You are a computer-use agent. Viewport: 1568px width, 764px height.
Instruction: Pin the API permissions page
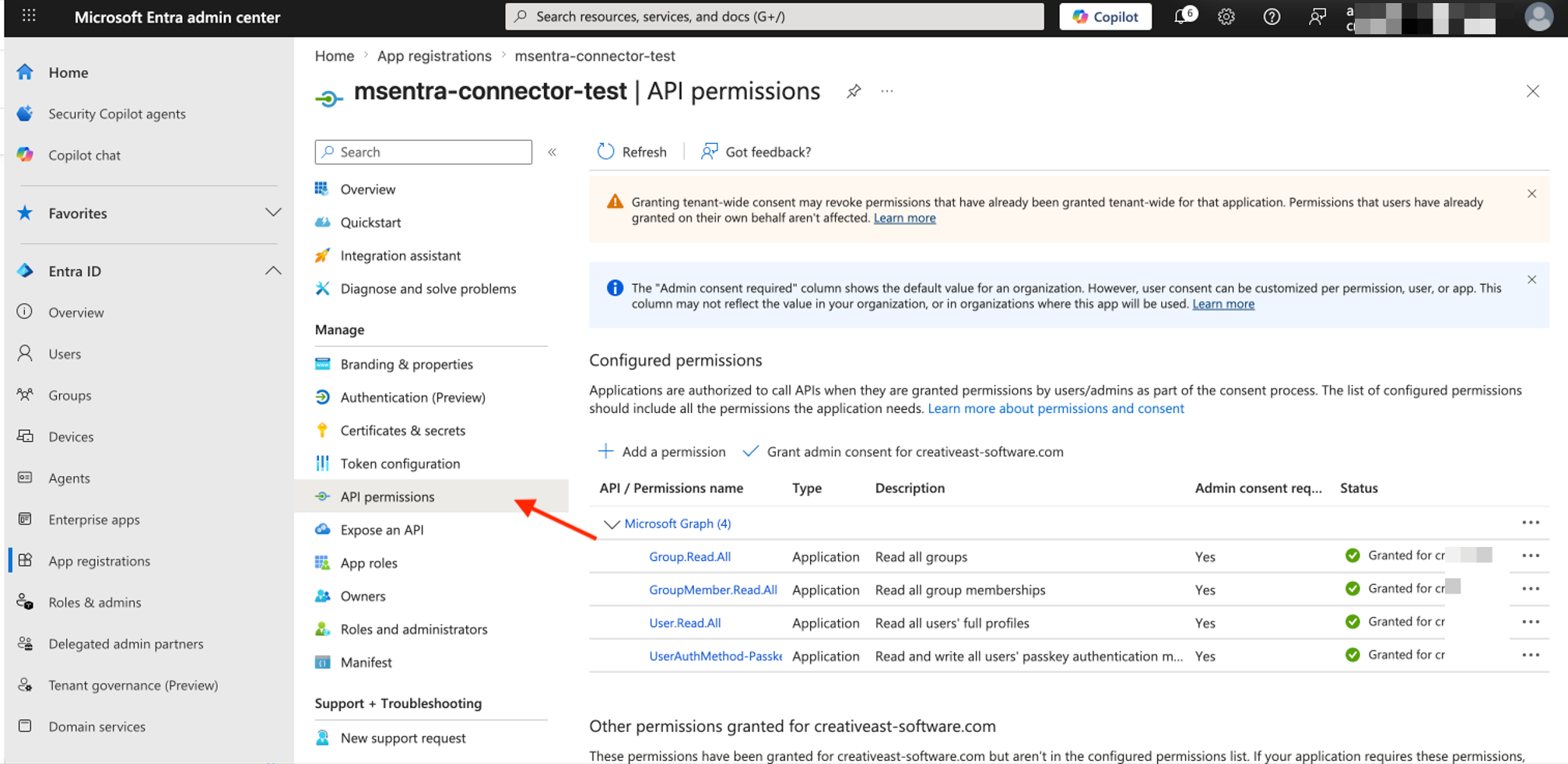[x=854, y=91]
